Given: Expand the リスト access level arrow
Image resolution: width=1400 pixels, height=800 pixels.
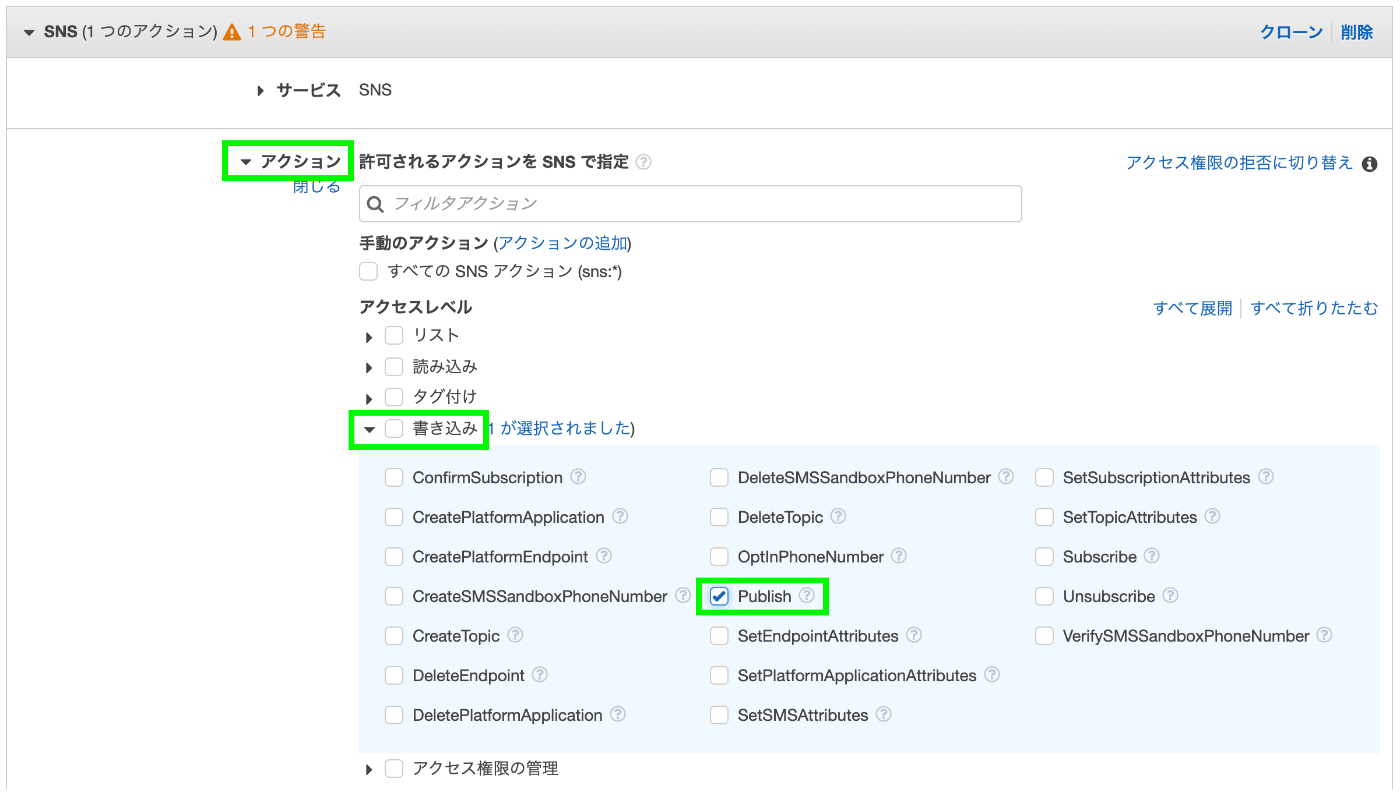Looking at the screenshot, I should point(369,337).
